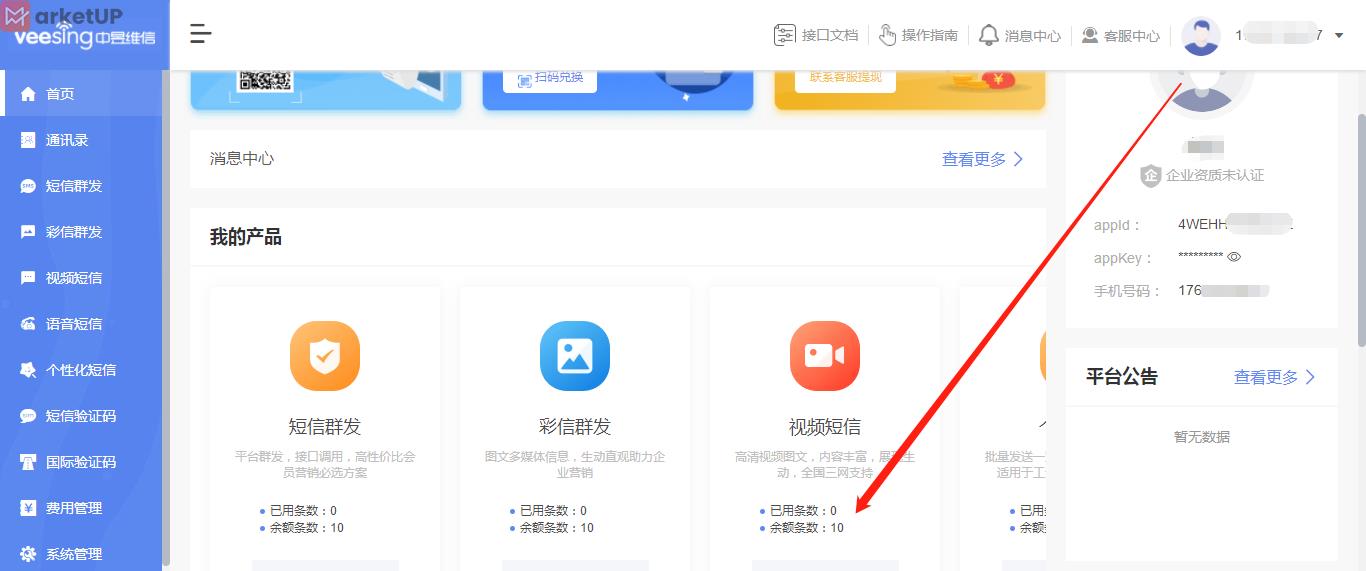The width and height of the screenshot is (1366, 571).
Task: Open 接口文档 in the top bar
Action: (816, 35)
